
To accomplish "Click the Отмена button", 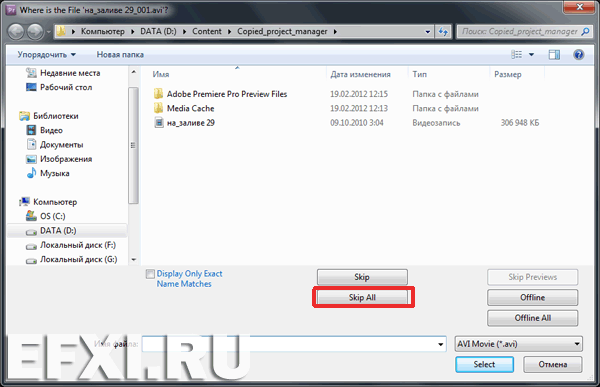I will pyautogui.click(x=553, y=364).
